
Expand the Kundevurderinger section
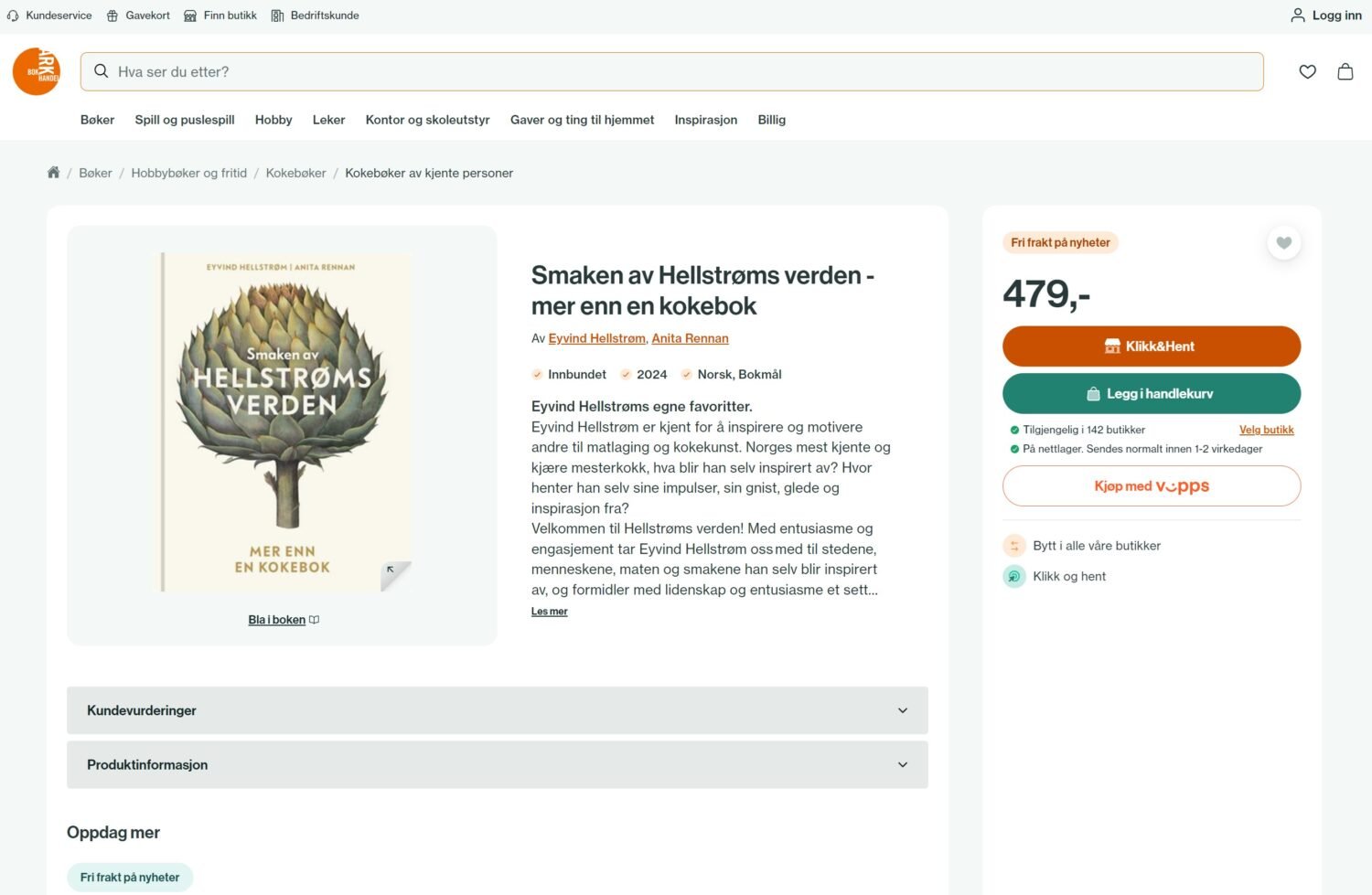pyautogui.click(x=497, y=710)
